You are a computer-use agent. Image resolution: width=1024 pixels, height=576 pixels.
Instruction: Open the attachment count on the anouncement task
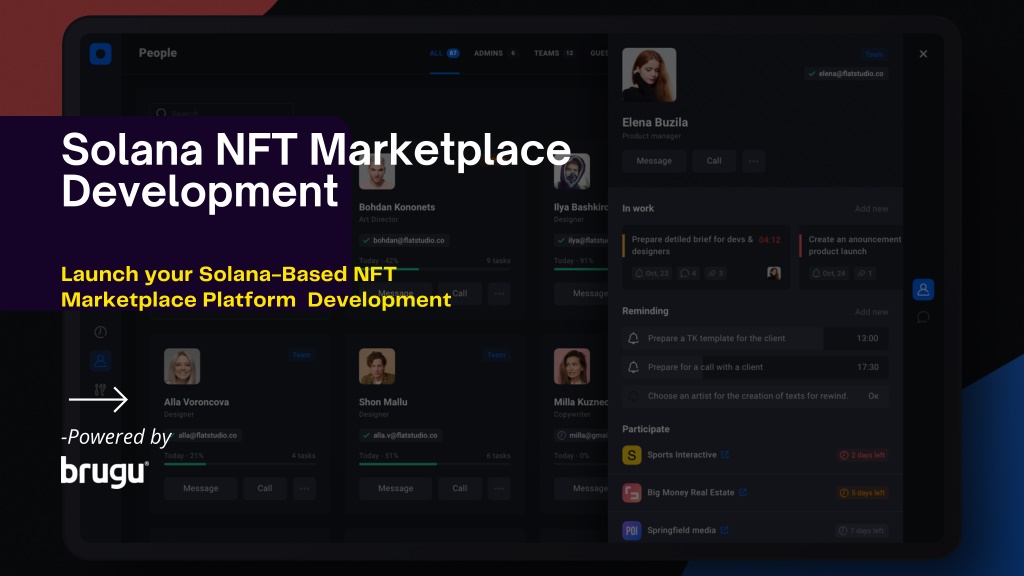click(x=865, y=273)
